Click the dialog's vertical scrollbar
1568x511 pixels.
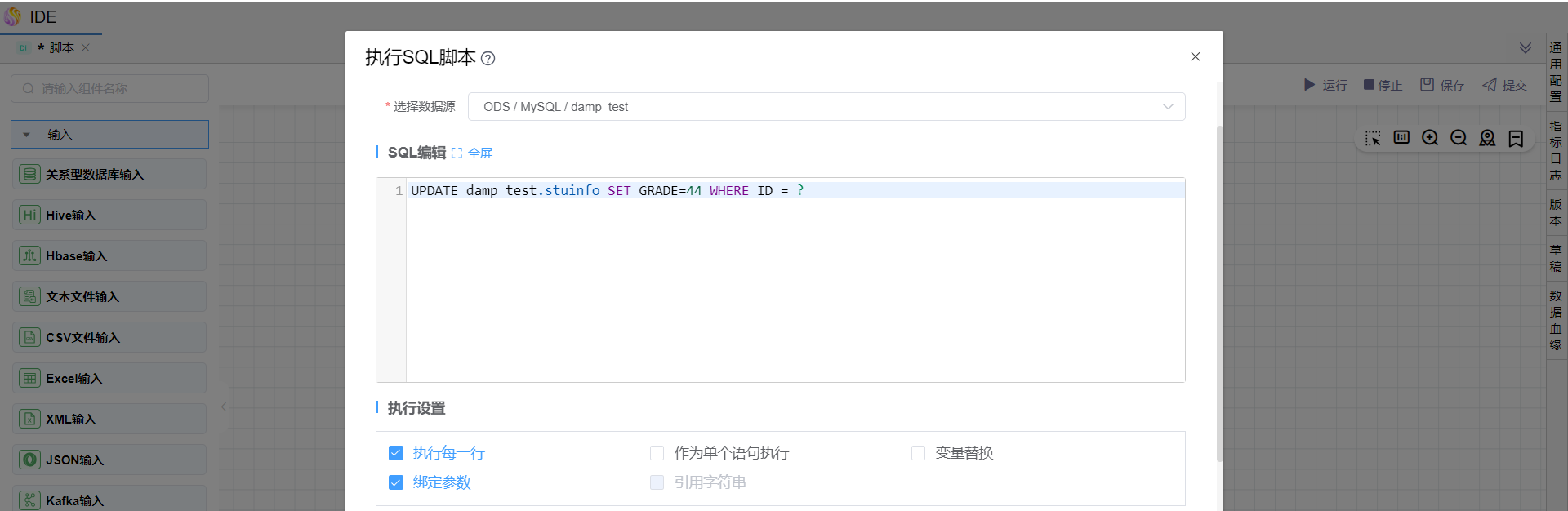click(1219, 294)
